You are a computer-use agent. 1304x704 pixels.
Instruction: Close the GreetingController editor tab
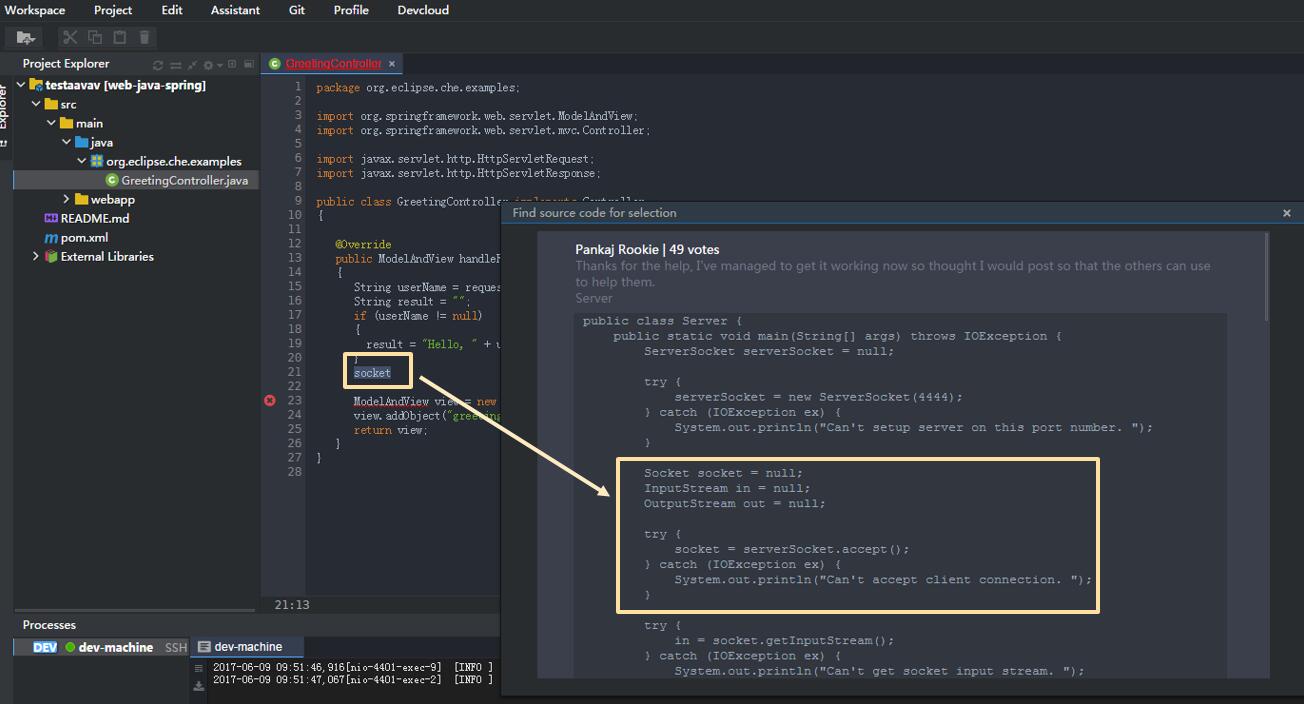pyautogui.click(x=392, y=64)
